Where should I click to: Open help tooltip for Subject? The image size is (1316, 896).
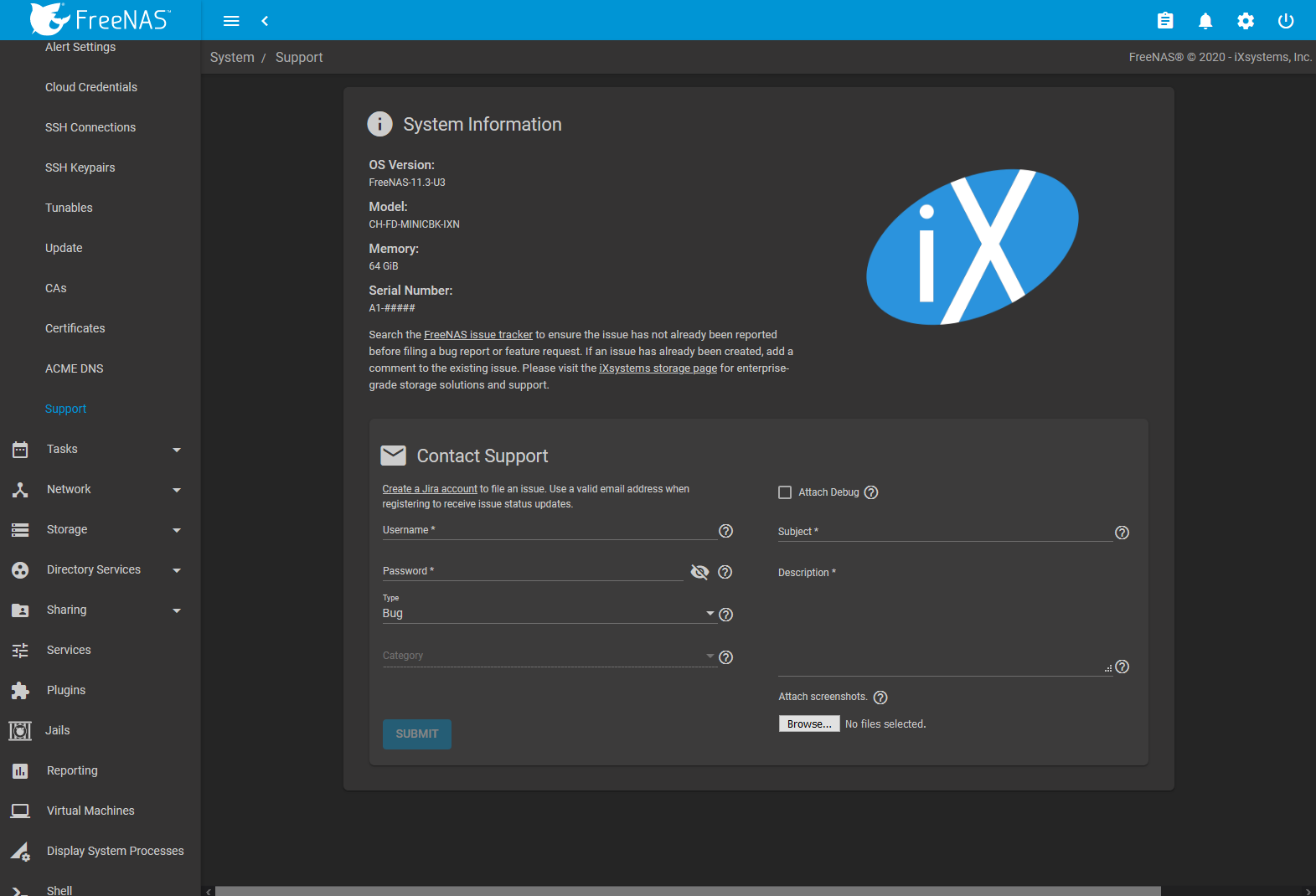click(x=1122, y=533)
